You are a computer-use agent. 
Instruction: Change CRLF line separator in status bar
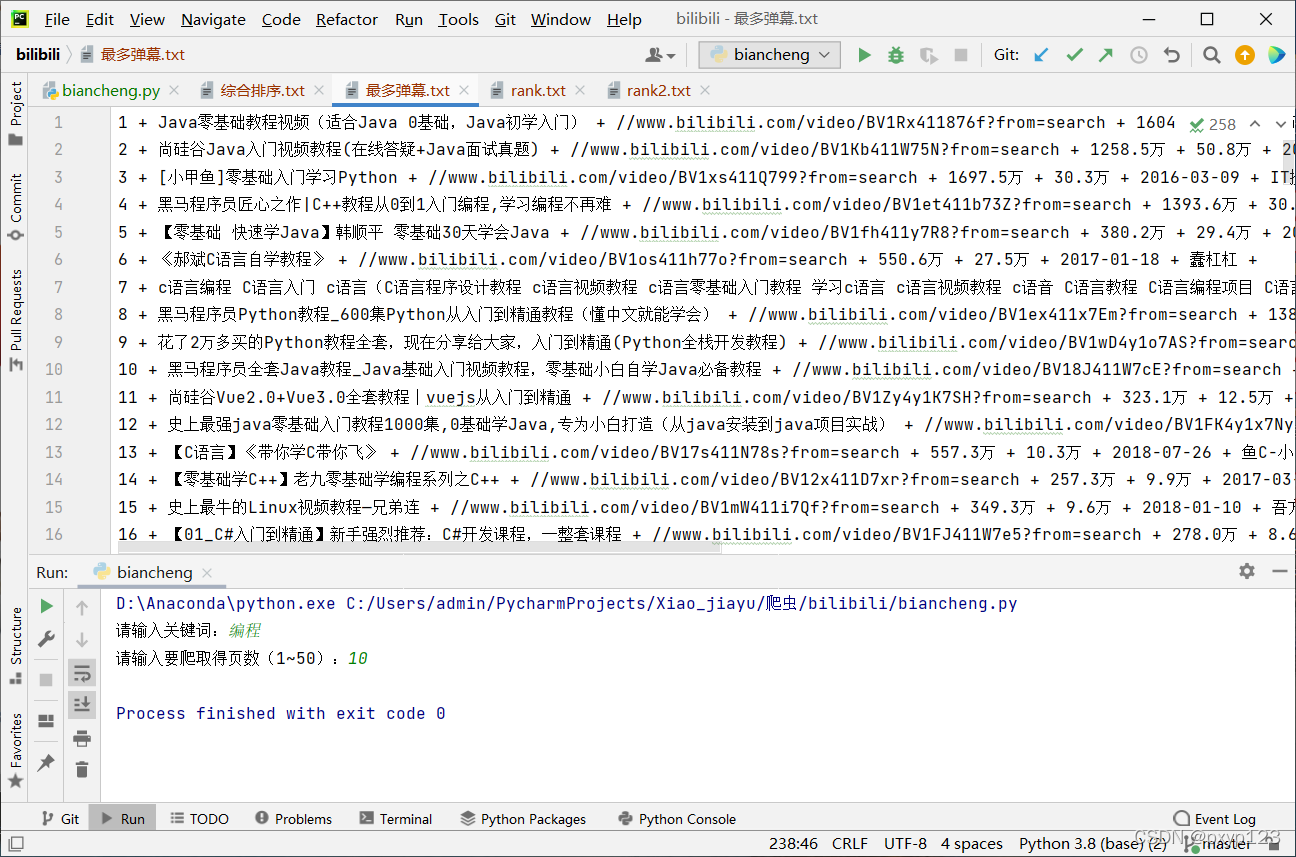[849, 844]
